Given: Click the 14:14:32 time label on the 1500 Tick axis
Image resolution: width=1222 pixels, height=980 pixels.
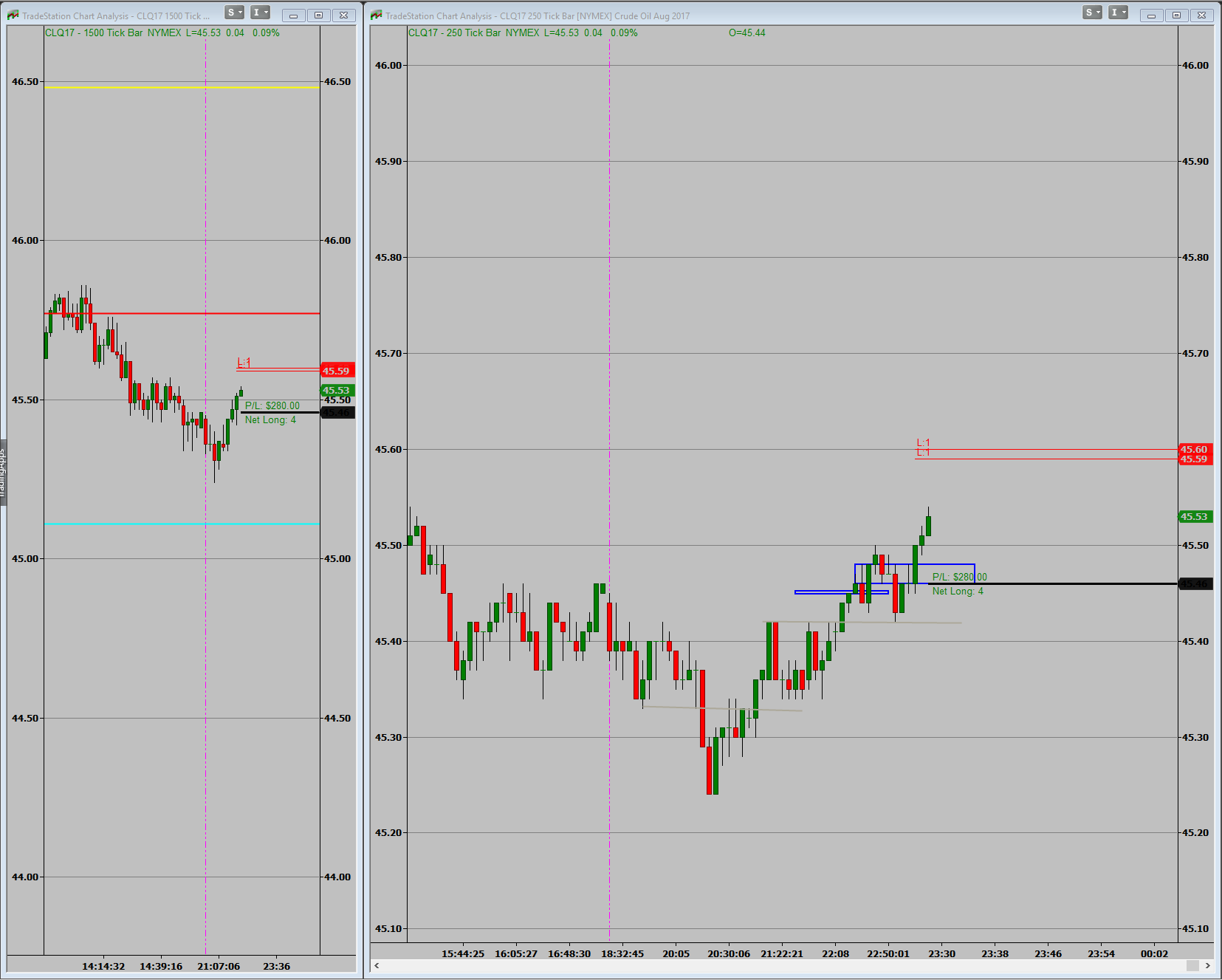Looking at the screenshot, I should tap(103, 966).
